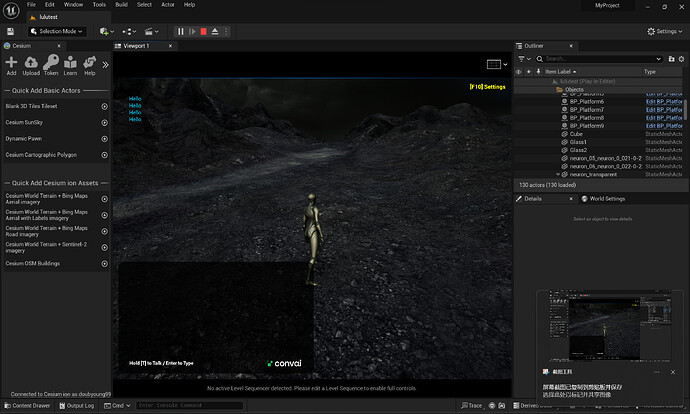Viewport: 690px width, 414px height.
Task: Open the cinematics clapperboard dropdown
Action: pos(151,31)
